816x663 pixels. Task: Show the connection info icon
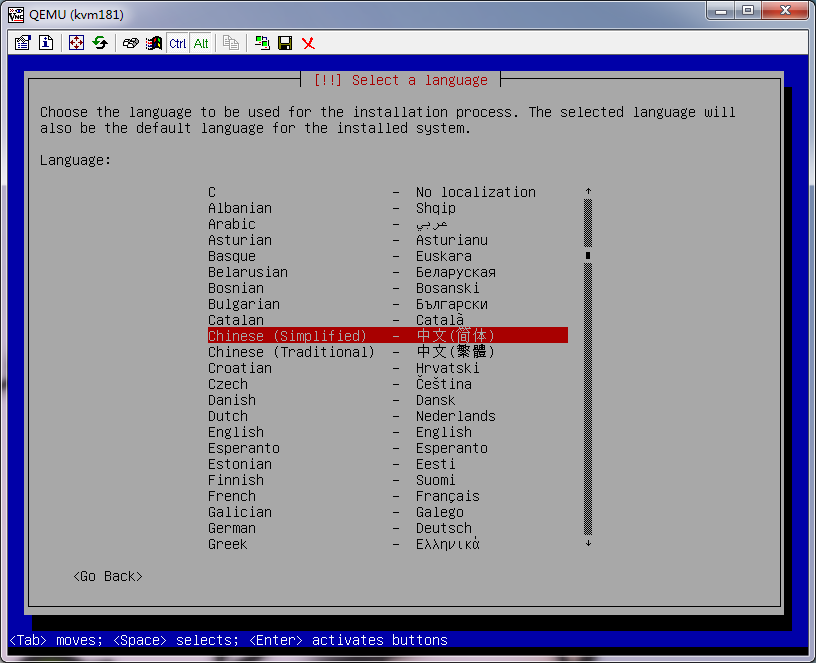46,43
